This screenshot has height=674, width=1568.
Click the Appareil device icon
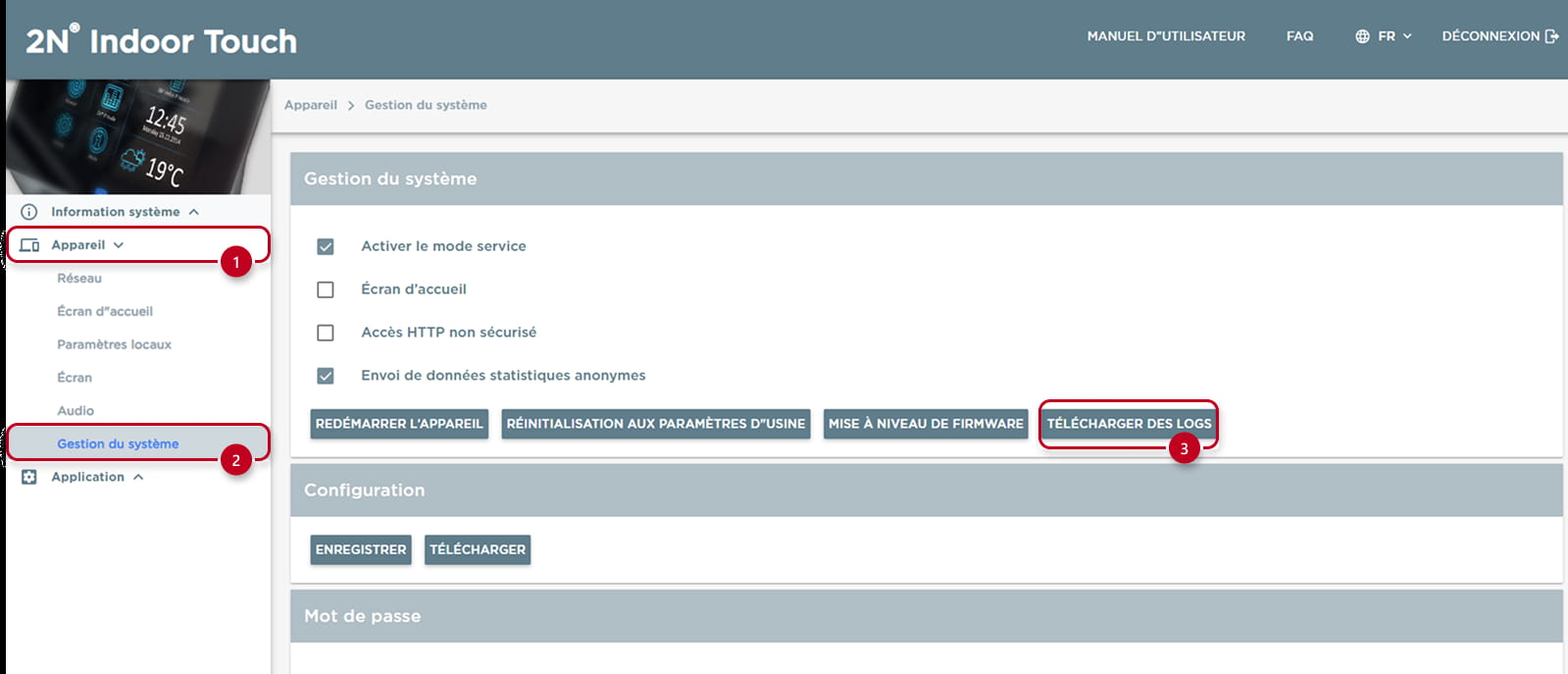pos(29,245)
